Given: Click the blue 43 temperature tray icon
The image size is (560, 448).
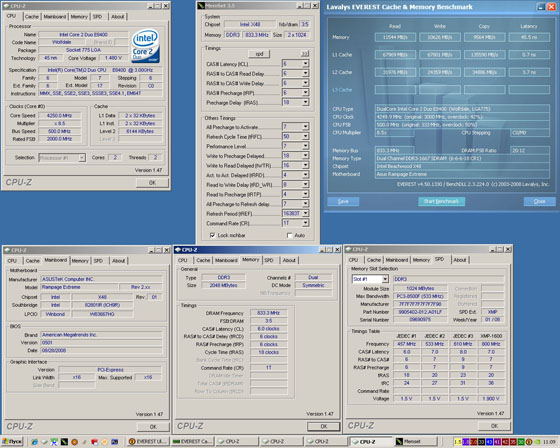Looking at the screenshot, I should 489,442.
